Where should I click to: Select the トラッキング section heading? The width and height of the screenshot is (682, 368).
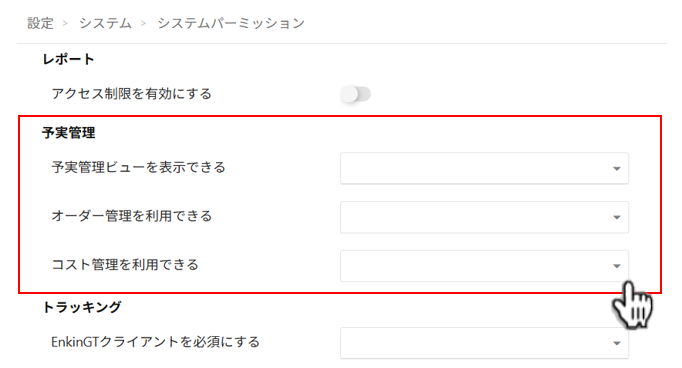82,308
